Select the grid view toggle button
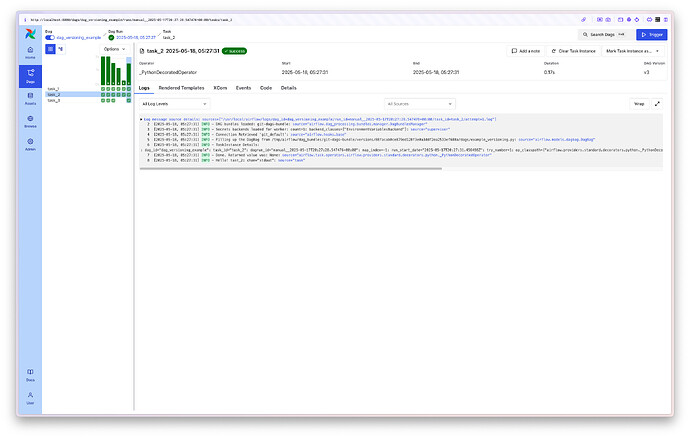 pos(51,48)
